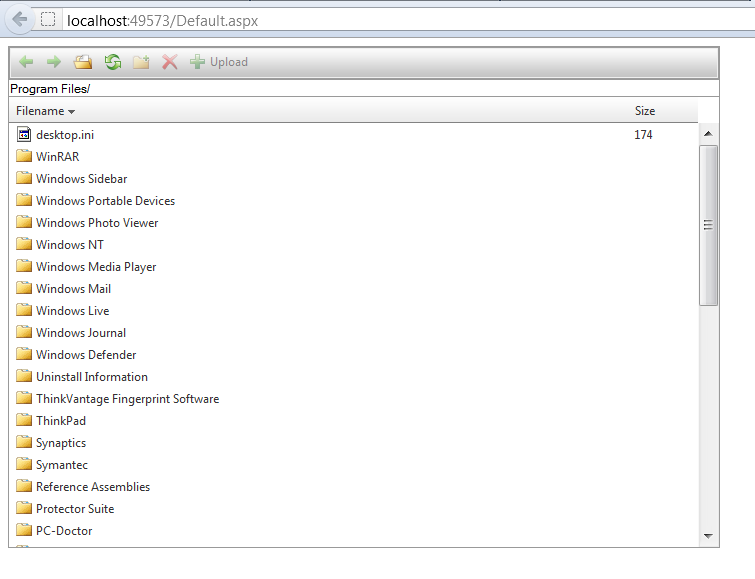The height and width of the screenshot is (579, 755).
Task: Select the desktop.ini file icon
Action: point(24,134)
